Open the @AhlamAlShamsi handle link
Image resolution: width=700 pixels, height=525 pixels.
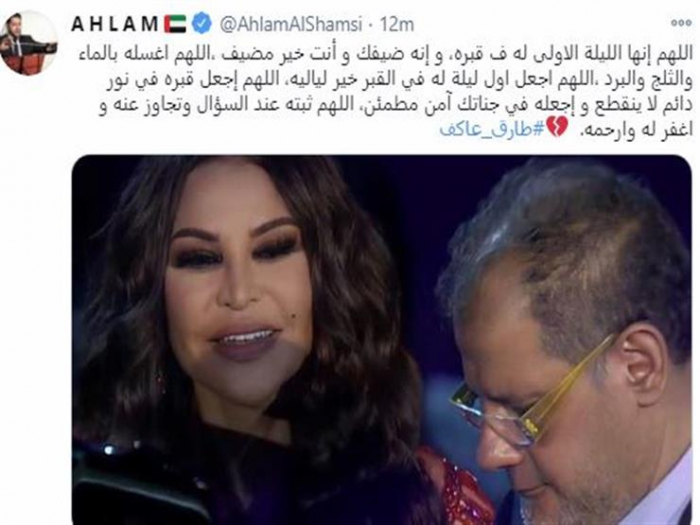coord(292,25)
